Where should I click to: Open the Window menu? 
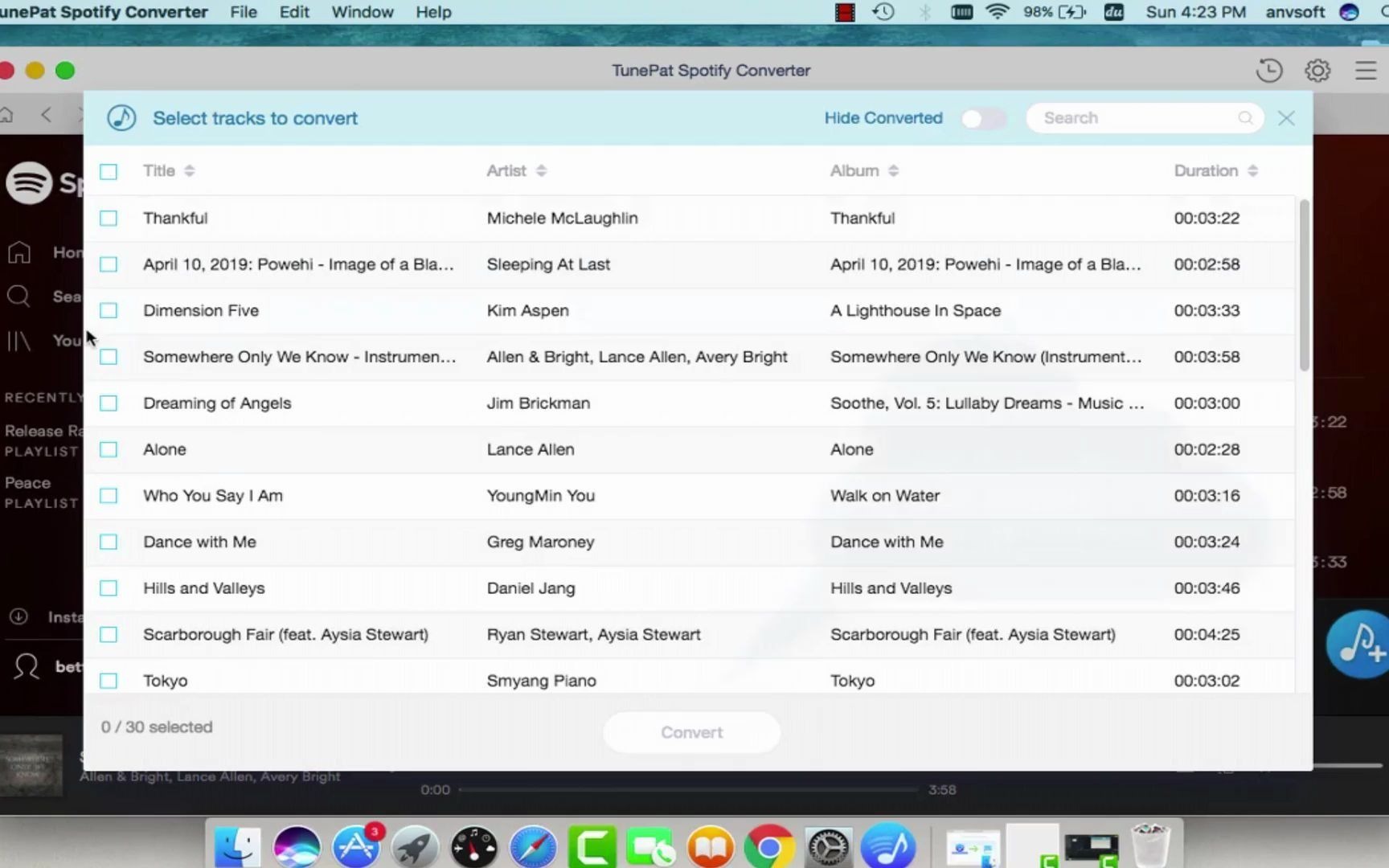362,12
